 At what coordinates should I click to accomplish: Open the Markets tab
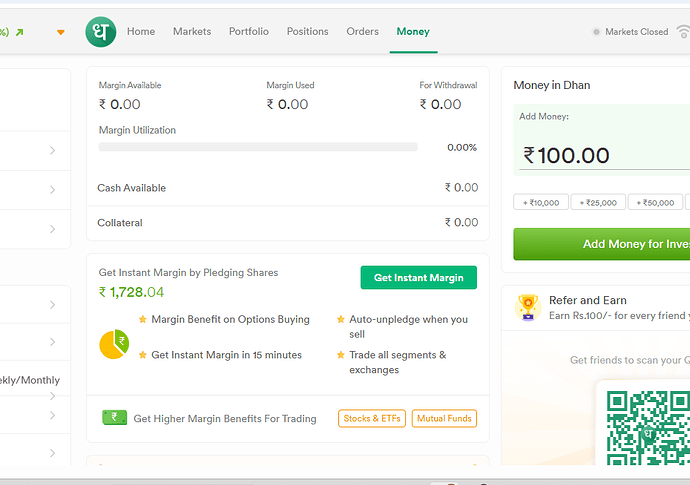(192, 32)
